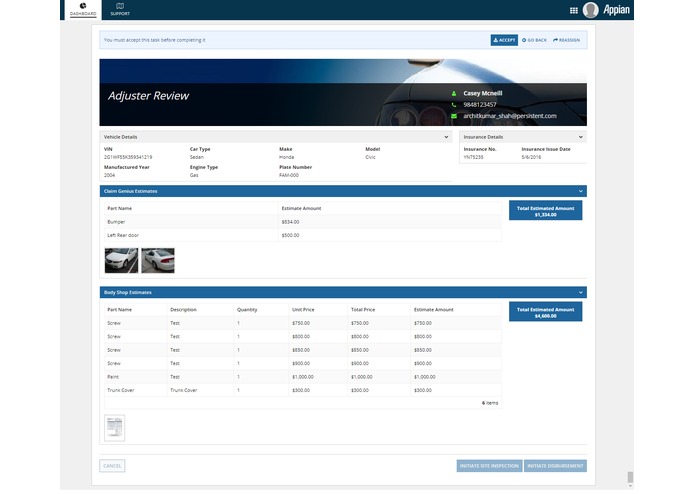
Task: Accept the task with Accept button
Action: tap(504, 40)
